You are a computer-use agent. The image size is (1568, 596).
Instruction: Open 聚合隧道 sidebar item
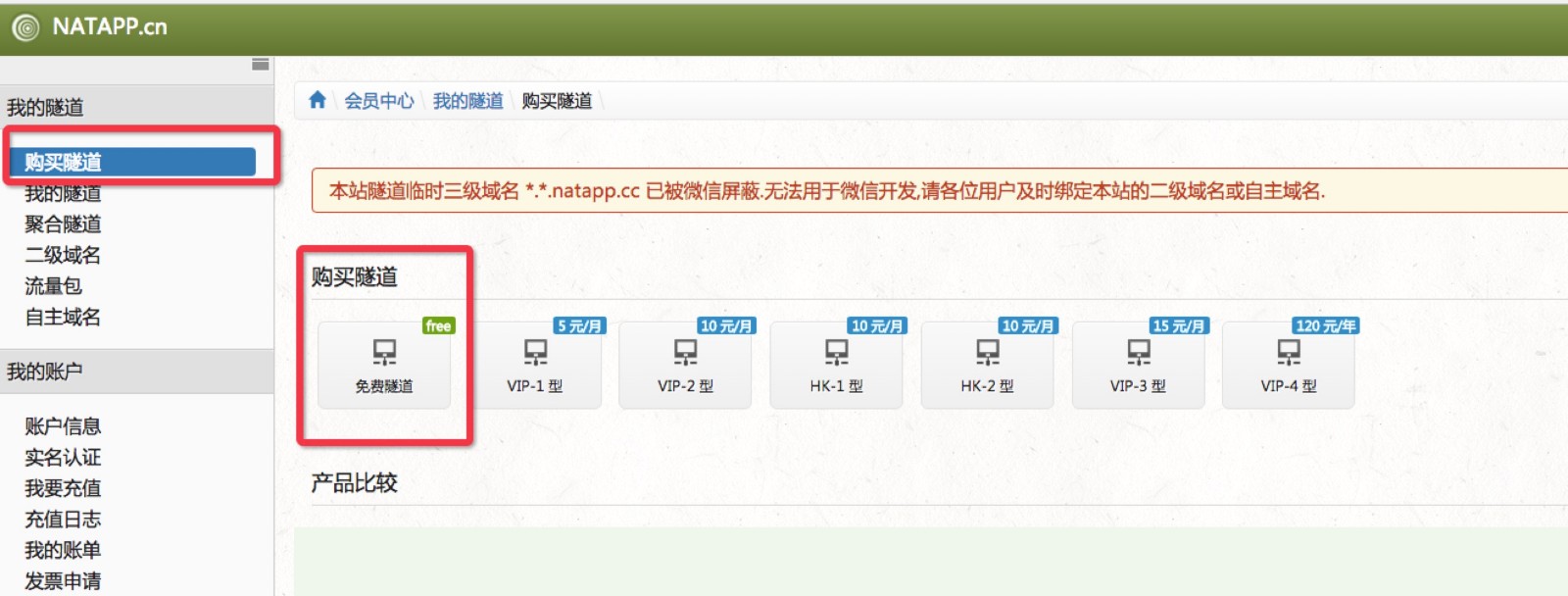(63, 224)
